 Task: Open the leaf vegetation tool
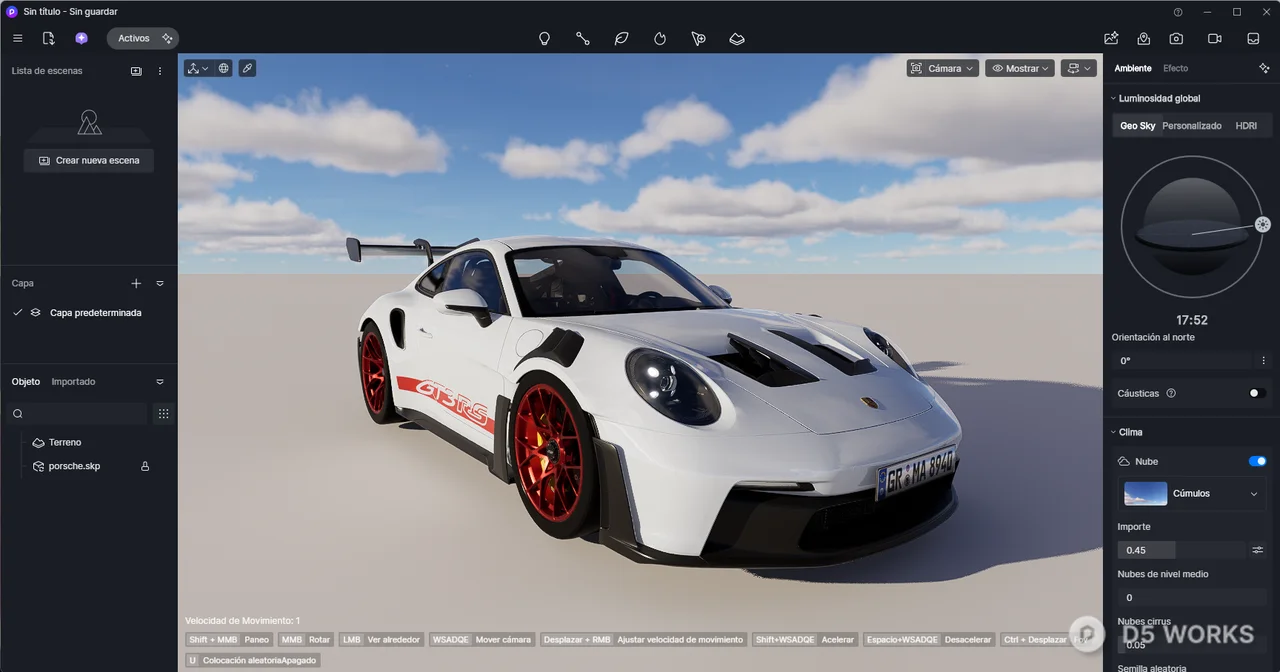[x=621, y=39]
